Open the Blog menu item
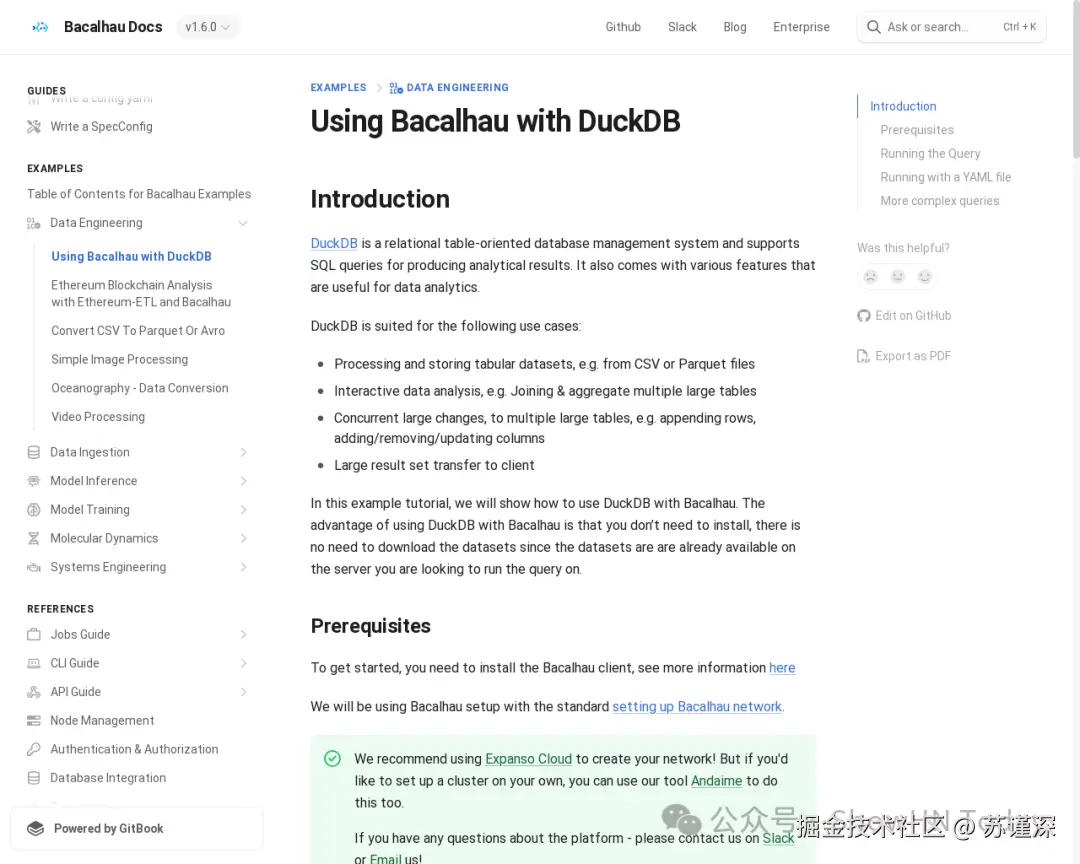Viewport: 1080px width, 864px height. (x=735, y=27)
